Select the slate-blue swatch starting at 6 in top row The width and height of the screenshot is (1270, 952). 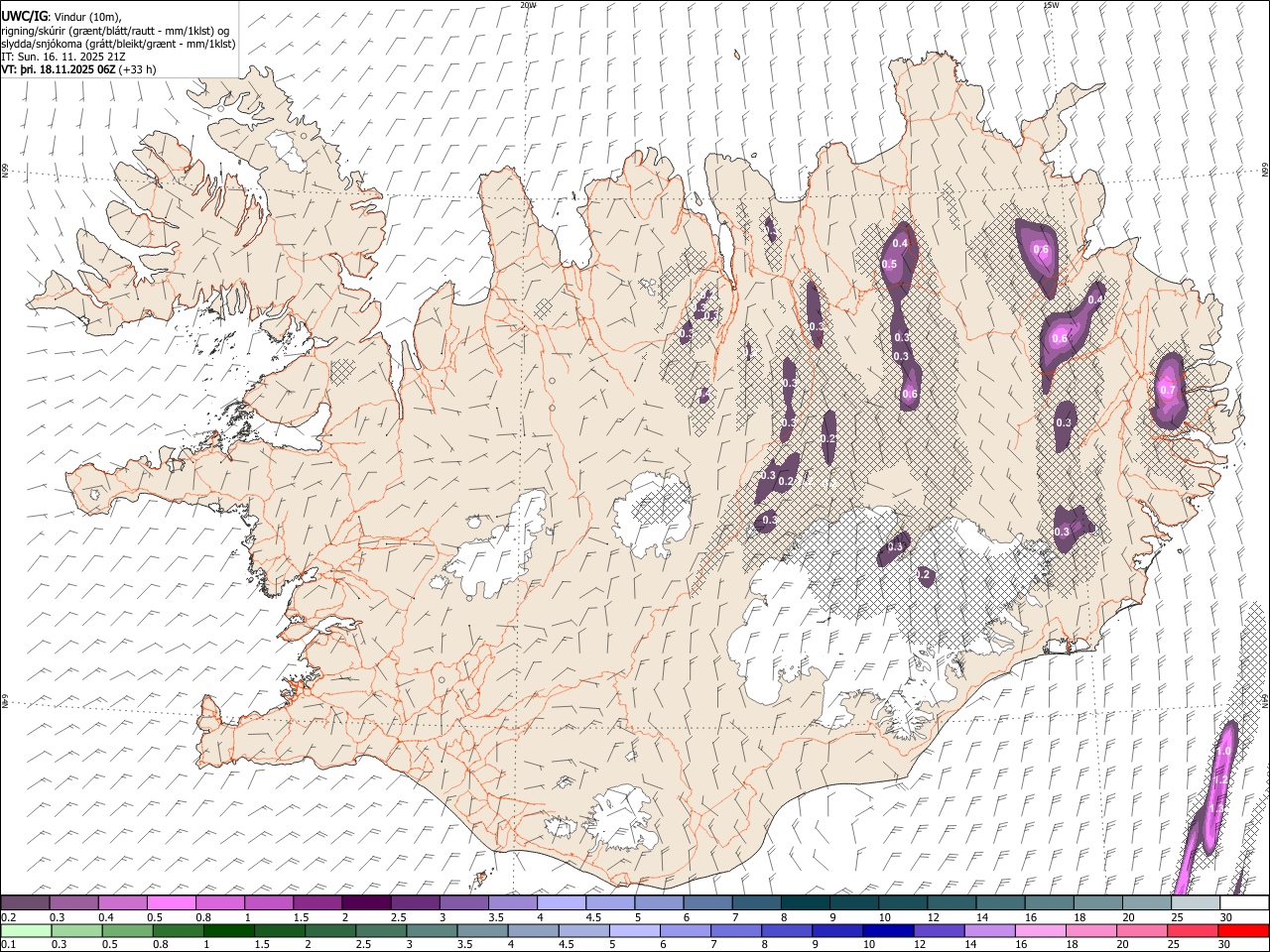[x=707, y=903]
